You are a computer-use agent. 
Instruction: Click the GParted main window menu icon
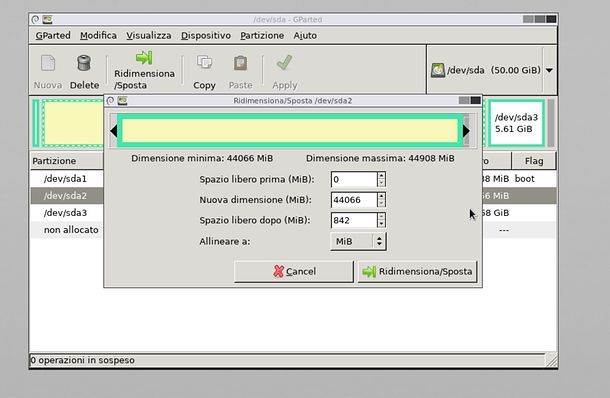tap(35, 19)
